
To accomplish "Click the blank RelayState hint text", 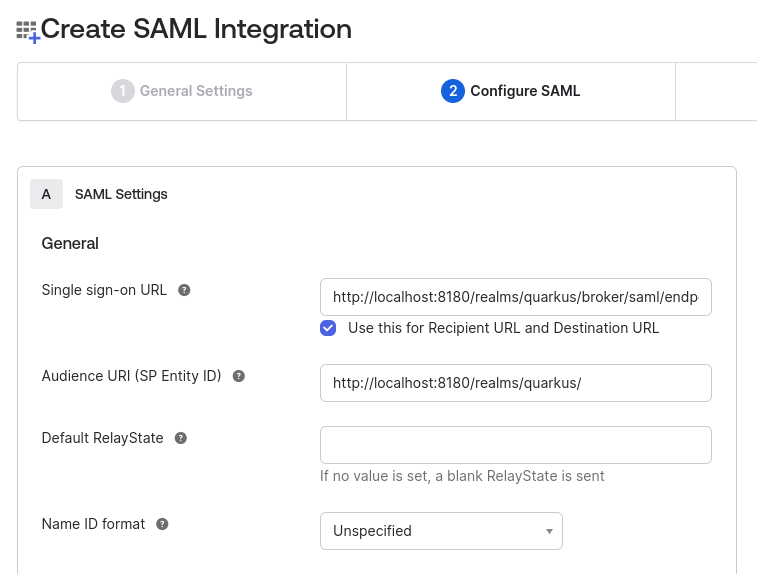I will tap(462, 476).
